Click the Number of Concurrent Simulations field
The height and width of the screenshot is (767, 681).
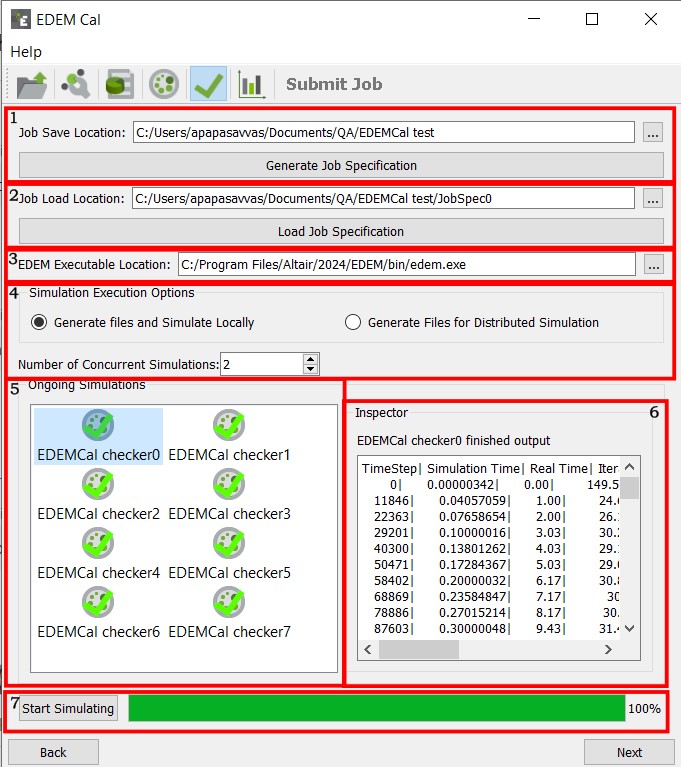tap(262, 364)
